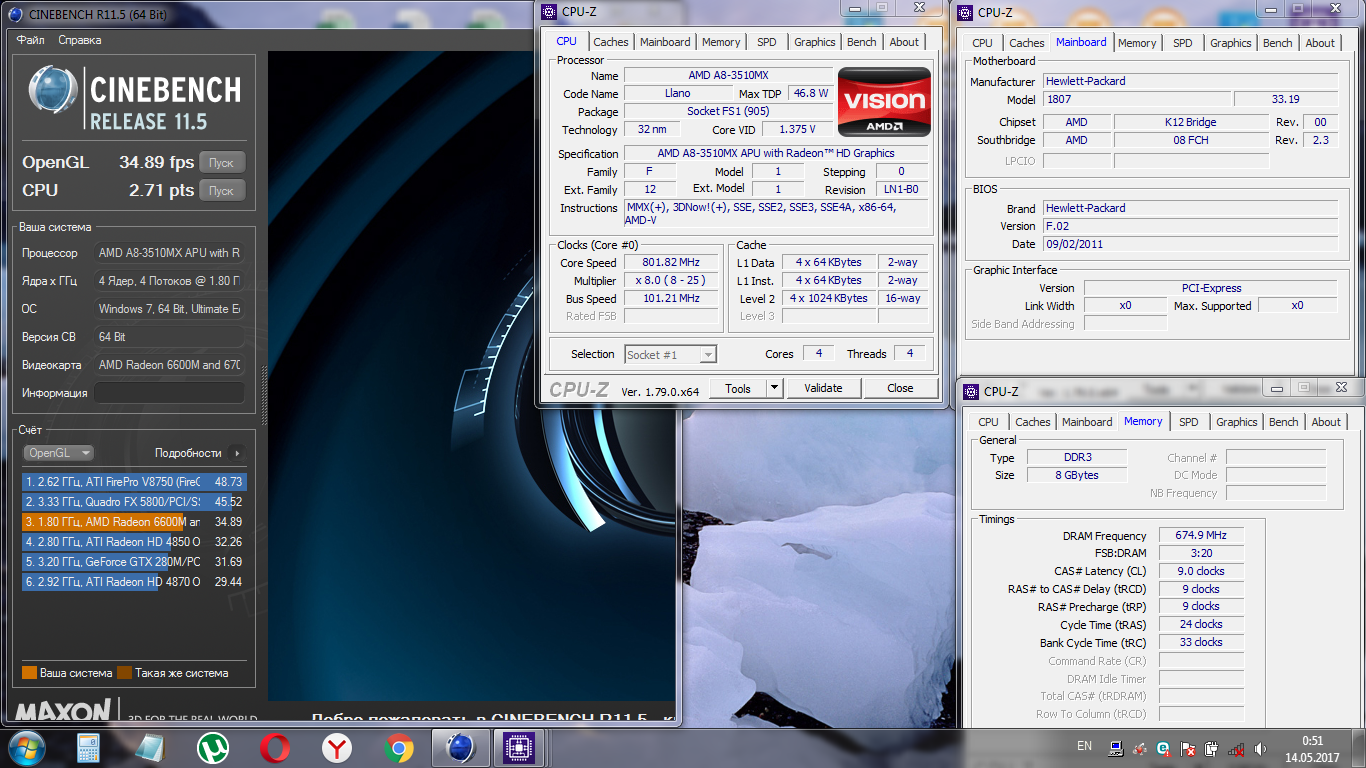Viewport: 1366px width, 768px height.
Task: Start the CPU test with its Пуск button
Action: 222,190
